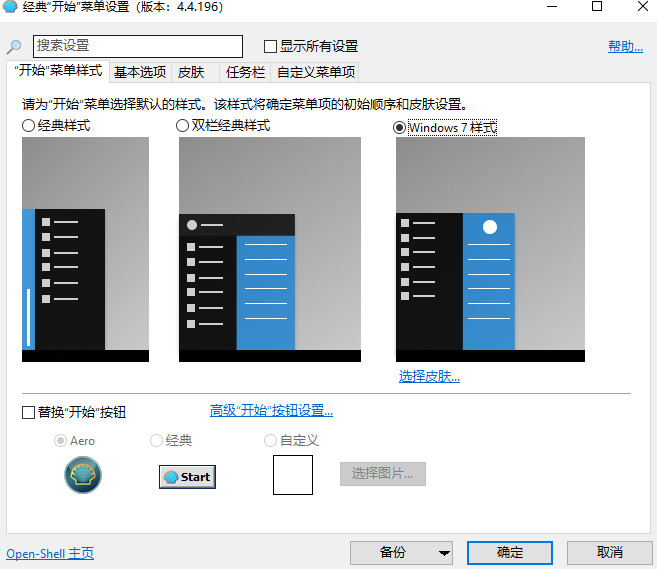The image size is (657, 569).
Task: Choose the 自定义 button style radio
Action: [x=270, y=441]
